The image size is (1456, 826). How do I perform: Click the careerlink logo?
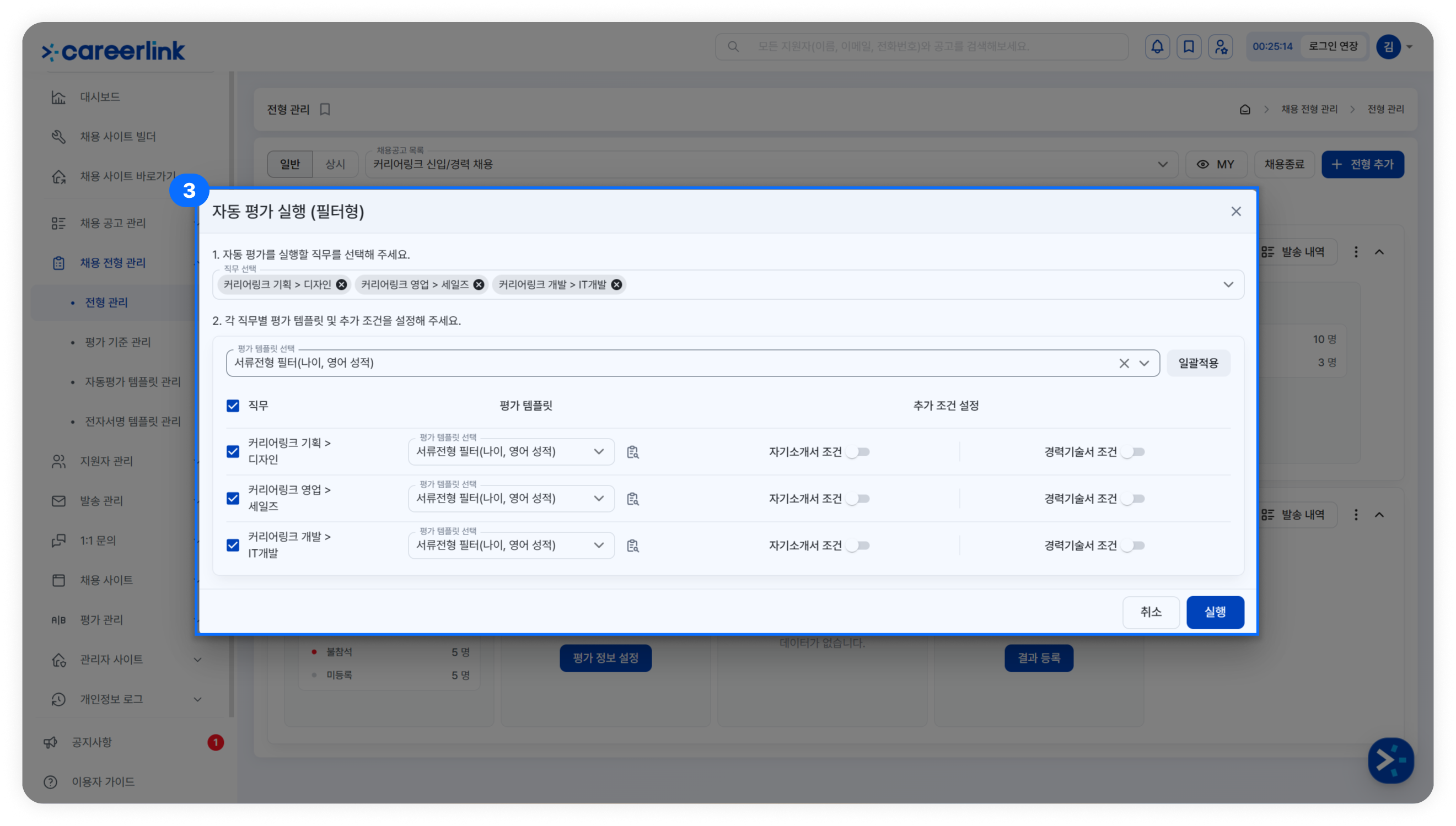114,51
